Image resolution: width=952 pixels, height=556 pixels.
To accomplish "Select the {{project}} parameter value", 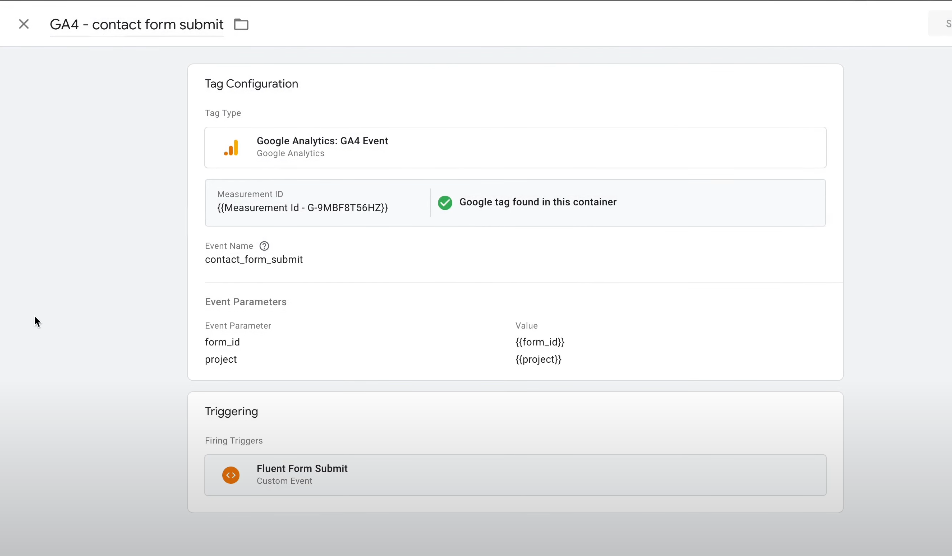I will 538,359.
